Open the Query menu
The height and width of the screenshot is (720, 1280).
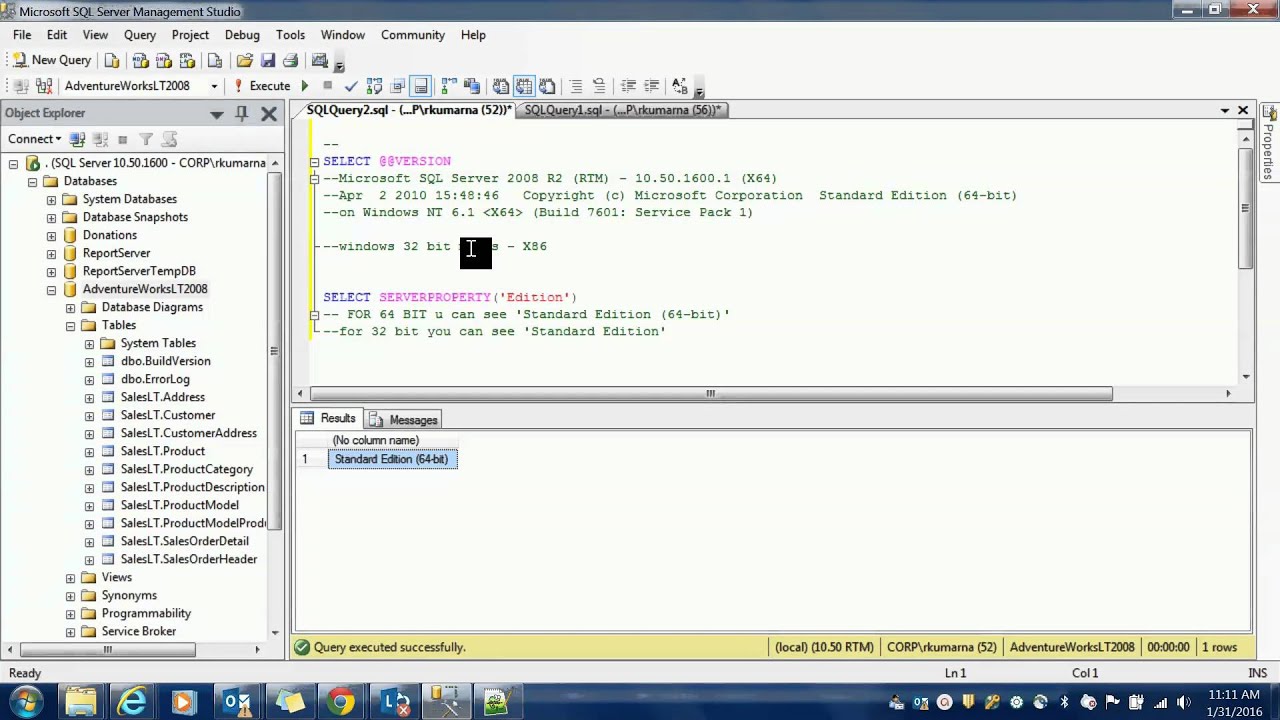140,35
